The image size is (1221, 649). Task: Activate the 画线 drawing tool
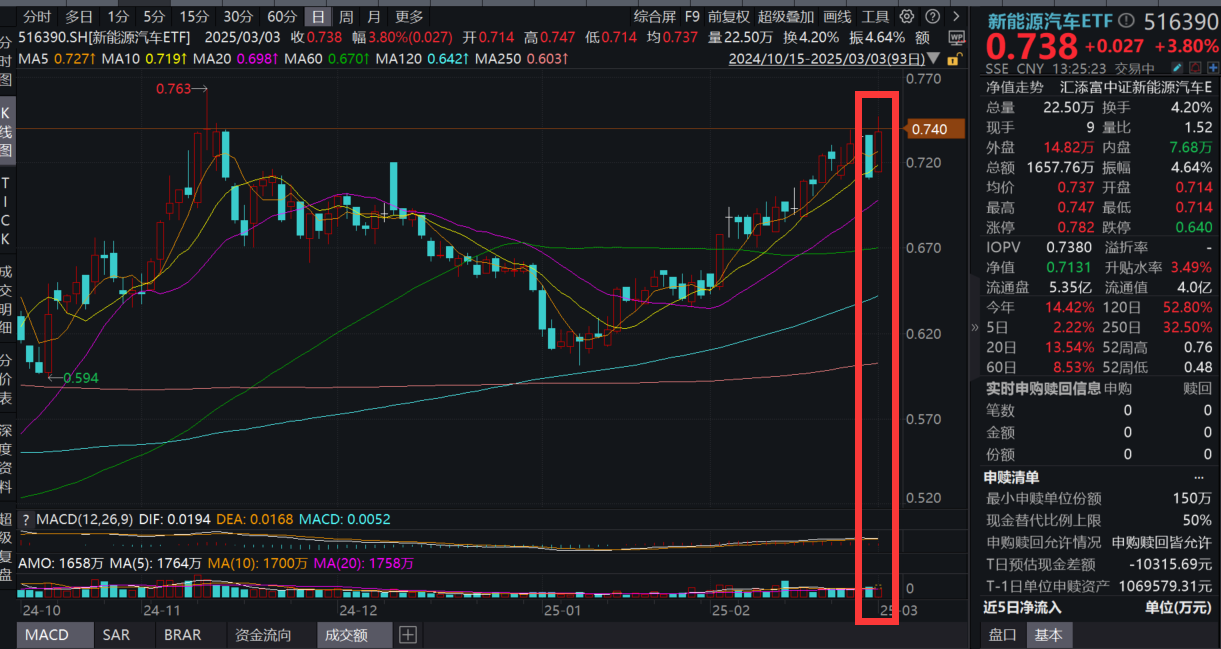point(837,15)
